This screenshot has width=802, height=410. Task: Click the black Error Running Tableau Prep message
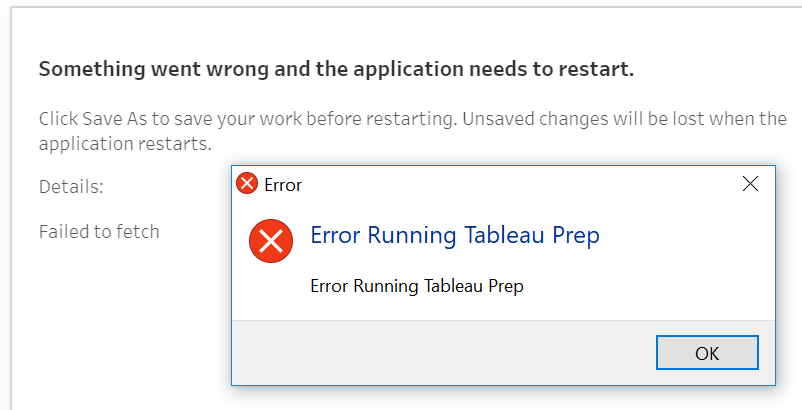417,286
